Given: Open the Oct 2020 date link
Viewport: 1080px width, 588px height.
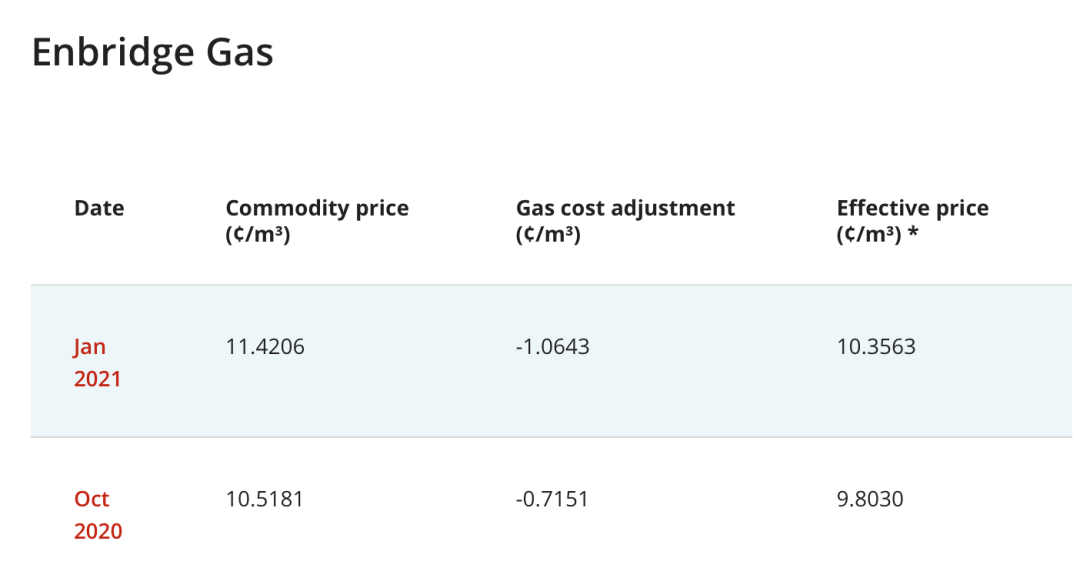Looking at the screenshot, I should pyautogui.click(x=98, y=514).
